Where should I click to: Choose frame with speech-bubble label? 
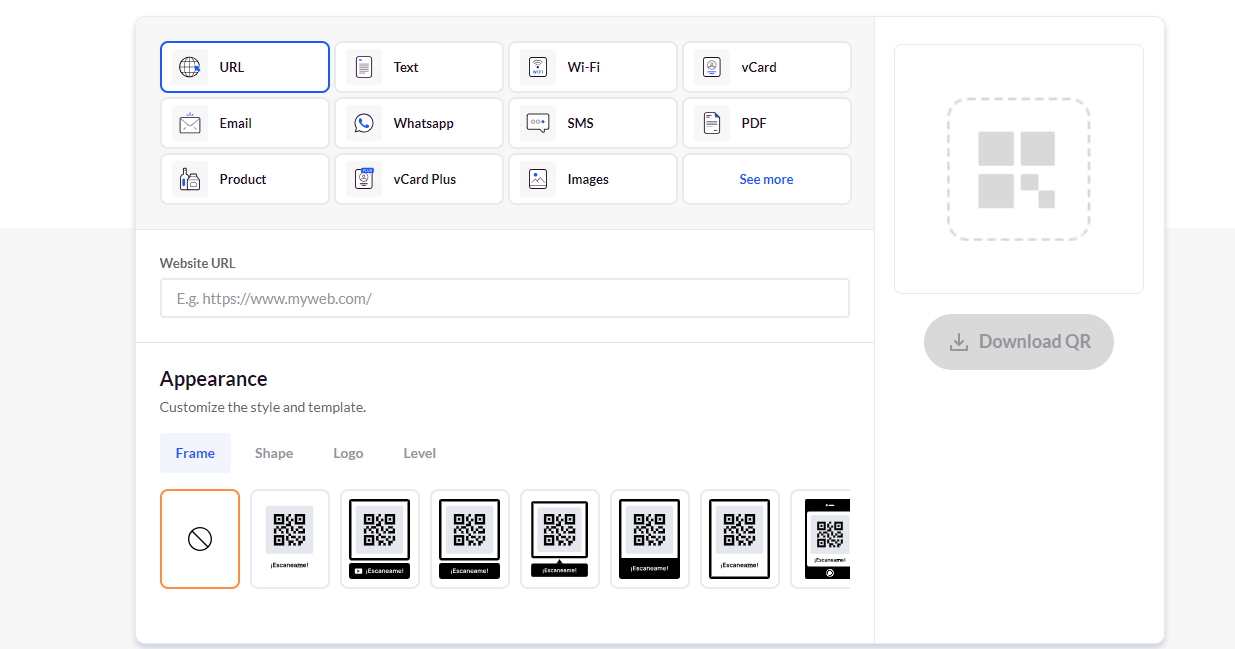click(x=560, y=539)
